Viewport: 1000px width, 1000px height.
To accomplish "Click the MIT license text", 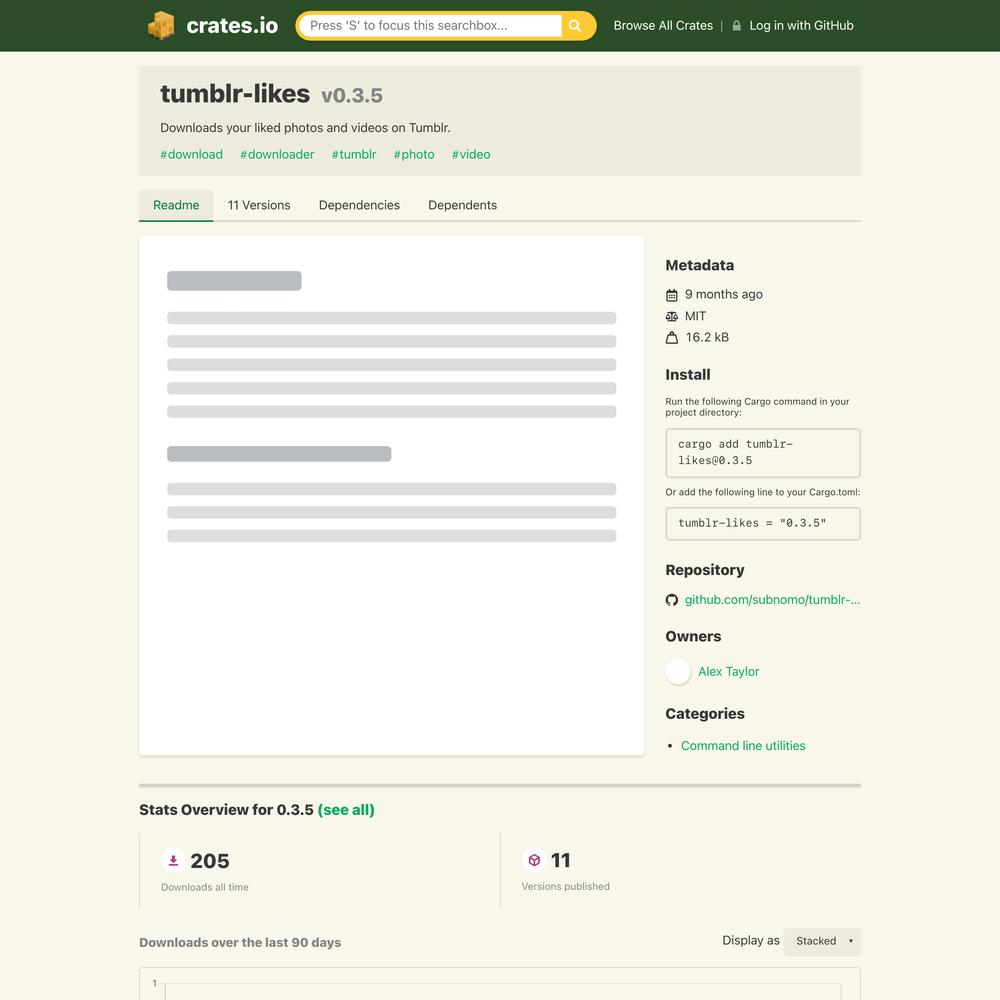I will click(695, 316).
